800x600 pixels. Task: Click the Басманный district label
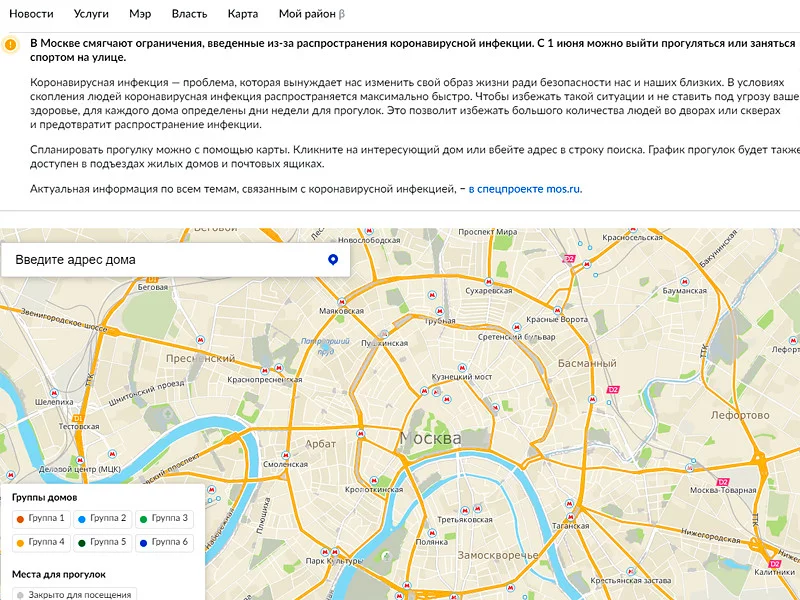(x=587, y=363)
